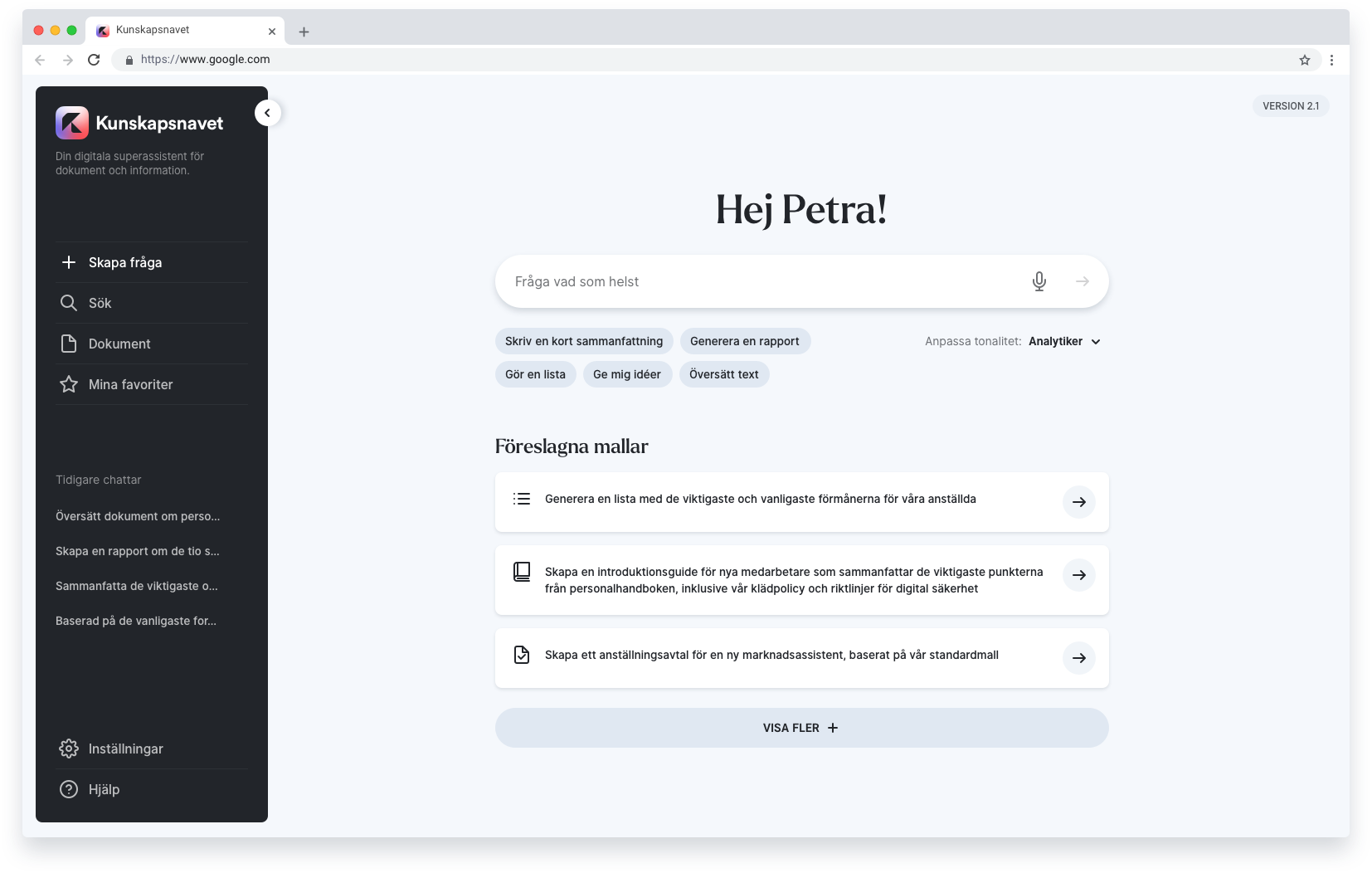This screenshot has height=873, width=1372.
Task: Select the Sök magnifier icon in sidebar
Action: pos(70,303)
